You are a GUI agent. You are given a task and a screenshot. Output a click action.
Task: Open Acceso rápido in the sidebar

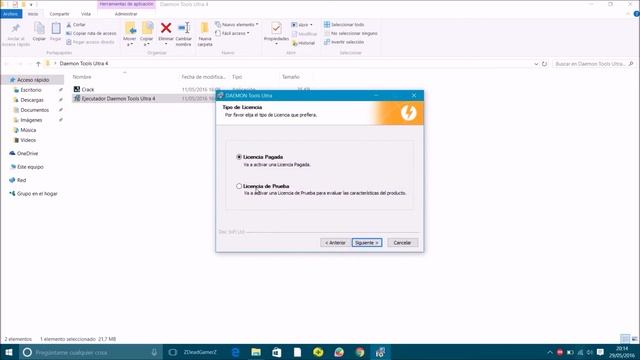pyautogui.click(x=33, y=80)
